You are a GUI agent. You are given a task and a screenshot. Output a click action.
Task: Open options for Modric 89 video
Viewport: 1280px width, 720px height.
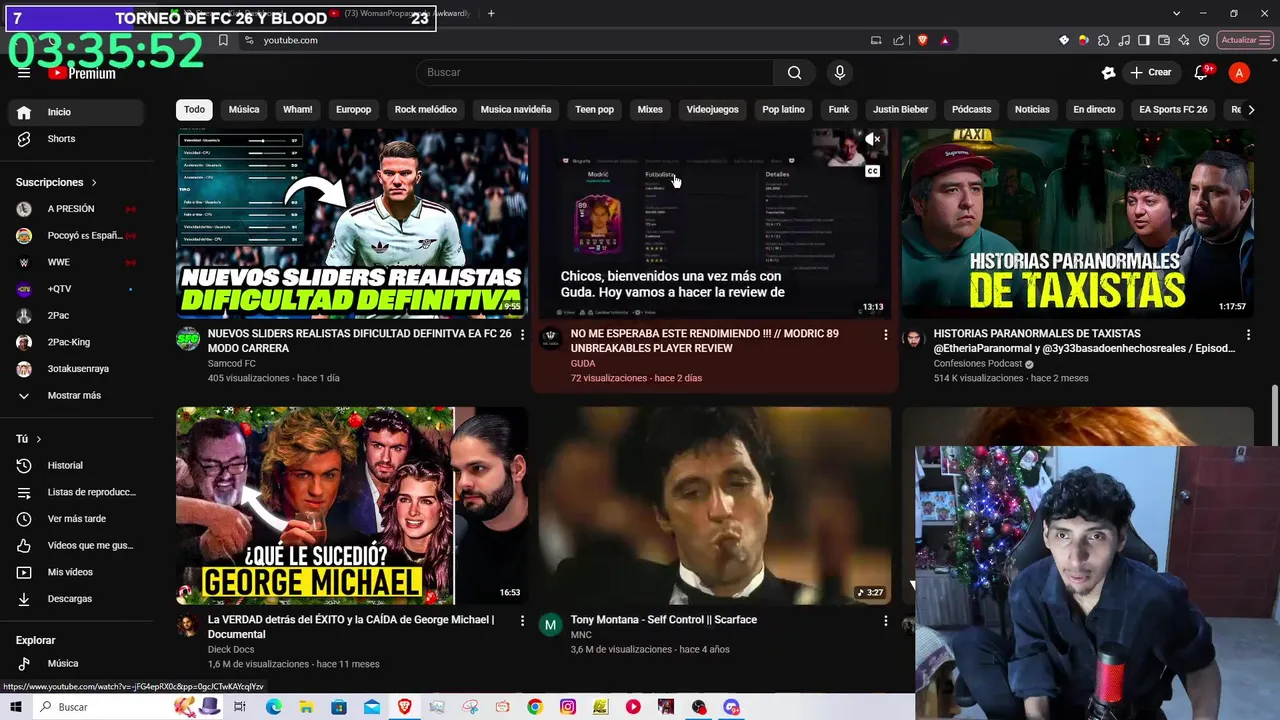885,334
